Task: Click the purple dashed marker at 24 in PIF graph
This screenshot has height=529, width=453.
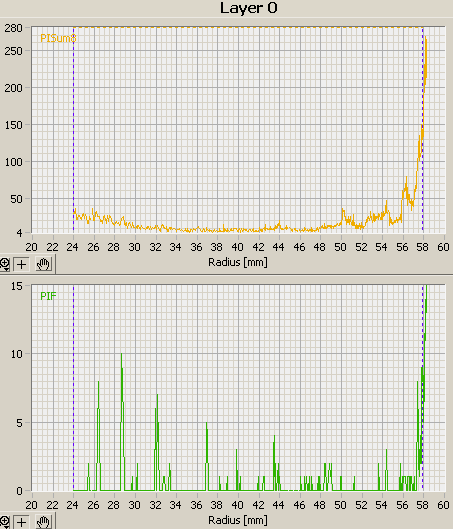Action: (x=74, y=388)
